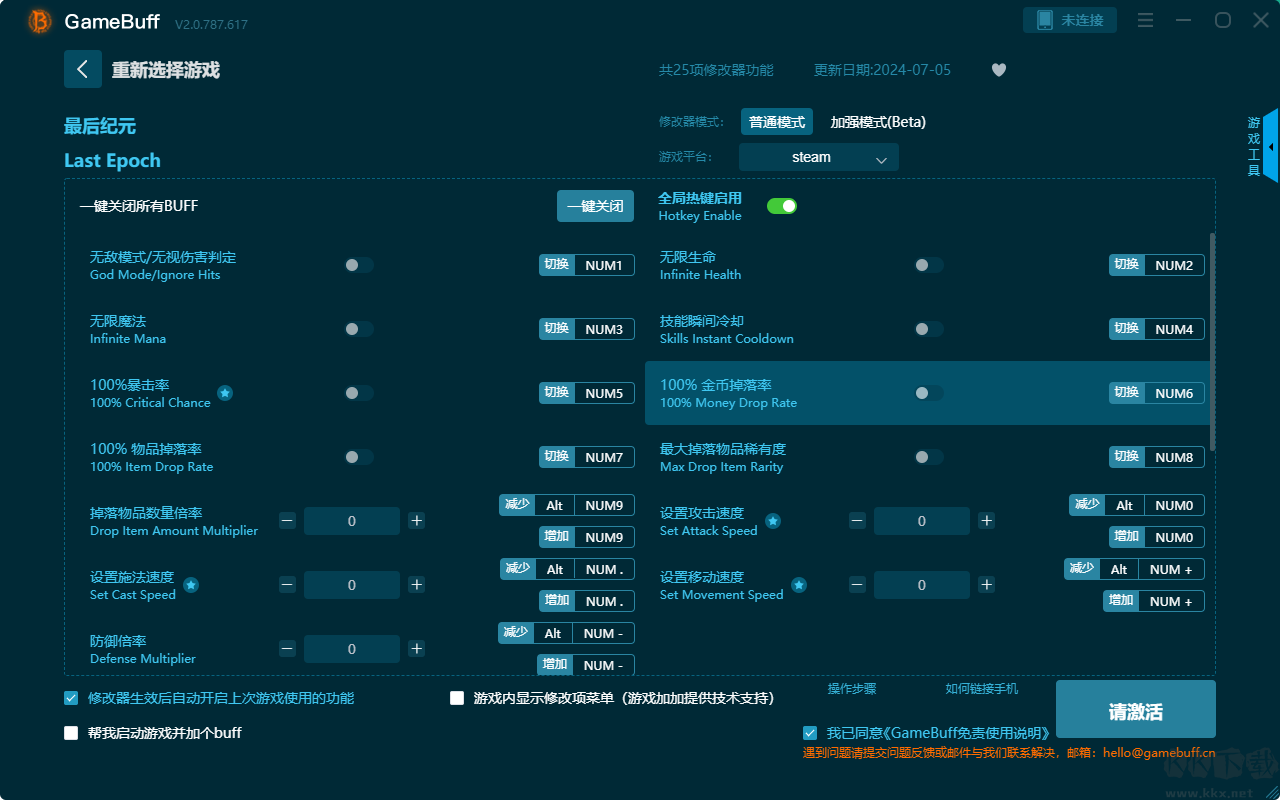Click the Alt key for 减少 Attack Speed
This screenshot has height=800, width=1280.
(1125, 505)
